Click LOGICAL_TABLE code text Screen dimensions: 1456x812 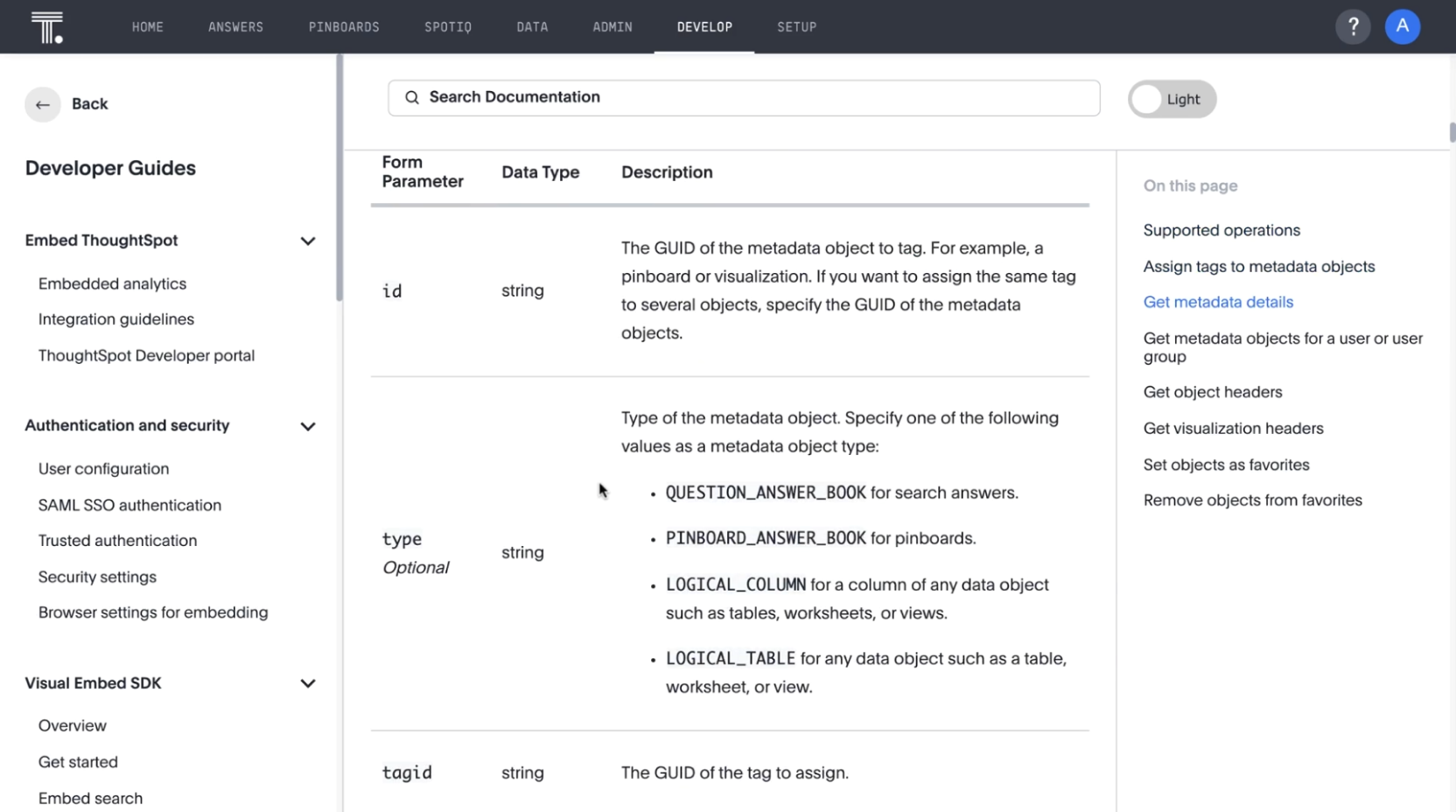(731, 659)
